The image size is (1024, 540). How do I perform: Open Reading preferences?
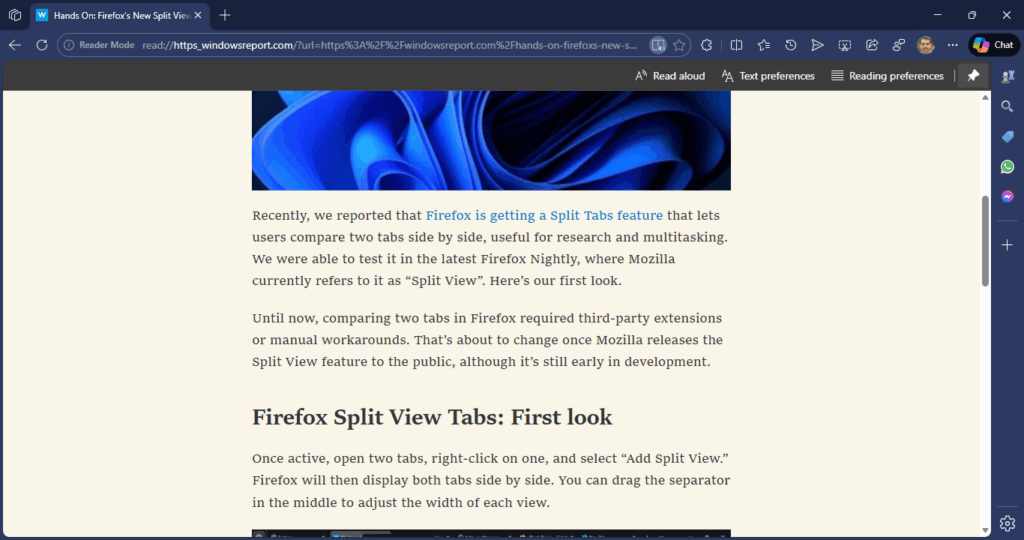coord(888,76)
